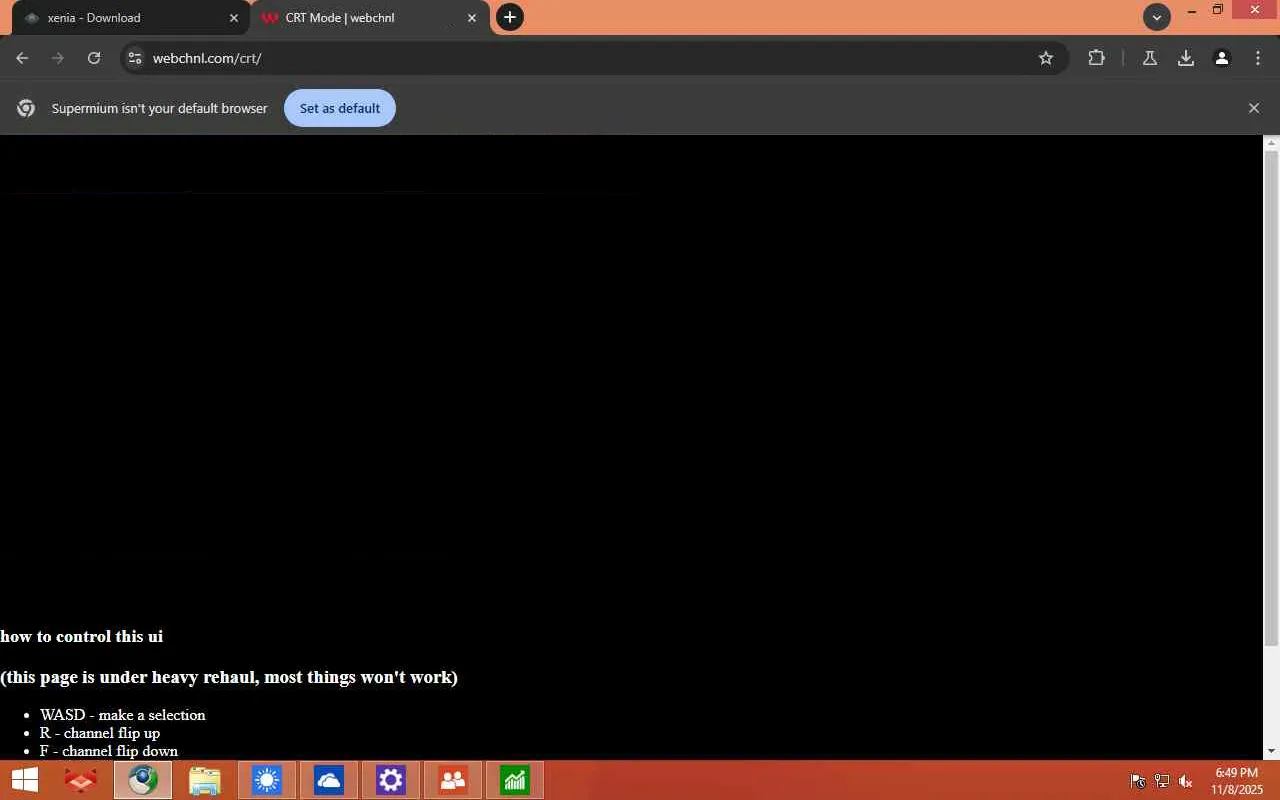Viewport: 1280px width, 800px height.
Task: Click the Supermium browser taskbar icon
Action: coord(142,780)
